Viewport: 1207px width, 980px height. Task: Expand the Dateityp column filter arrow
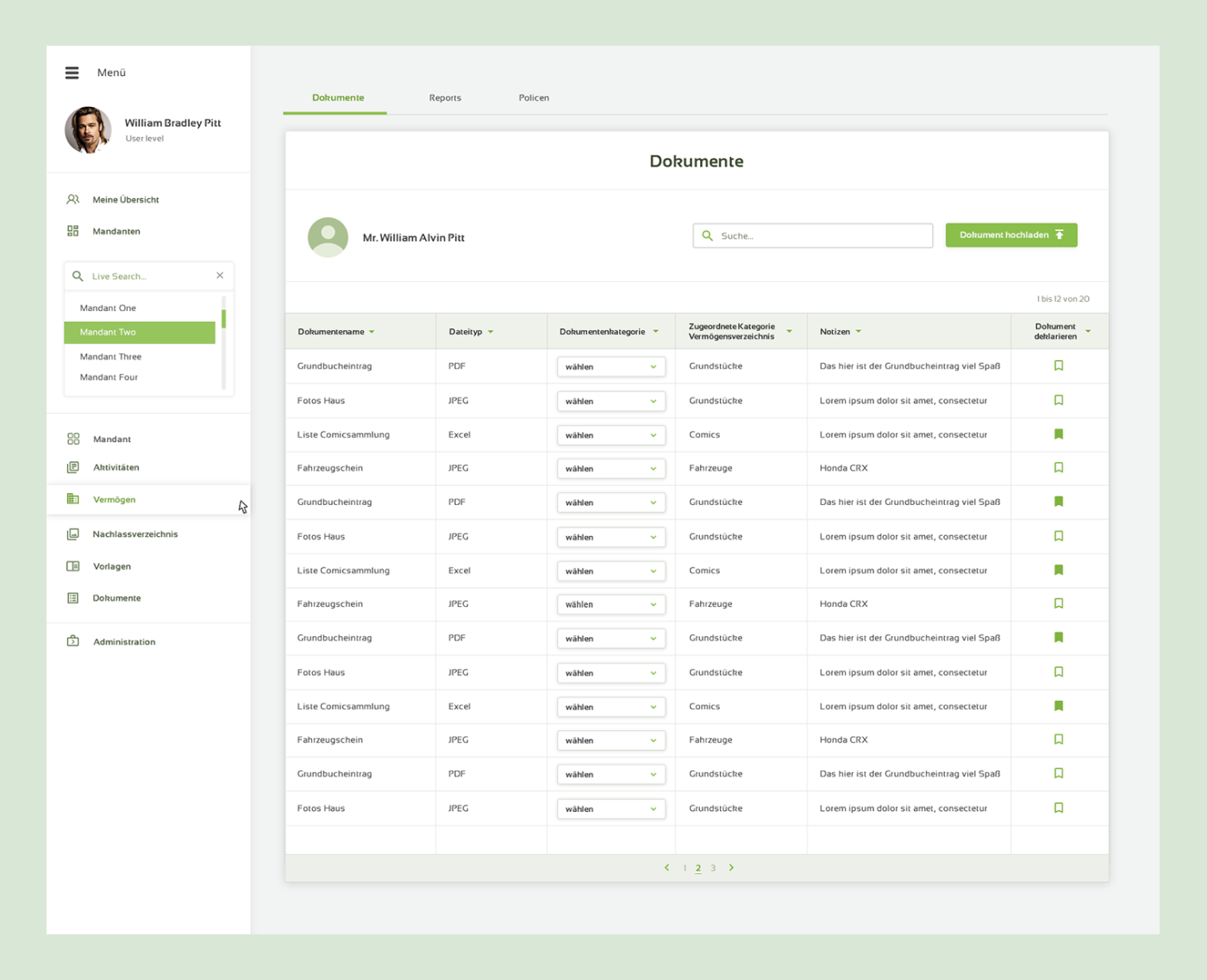491,332
